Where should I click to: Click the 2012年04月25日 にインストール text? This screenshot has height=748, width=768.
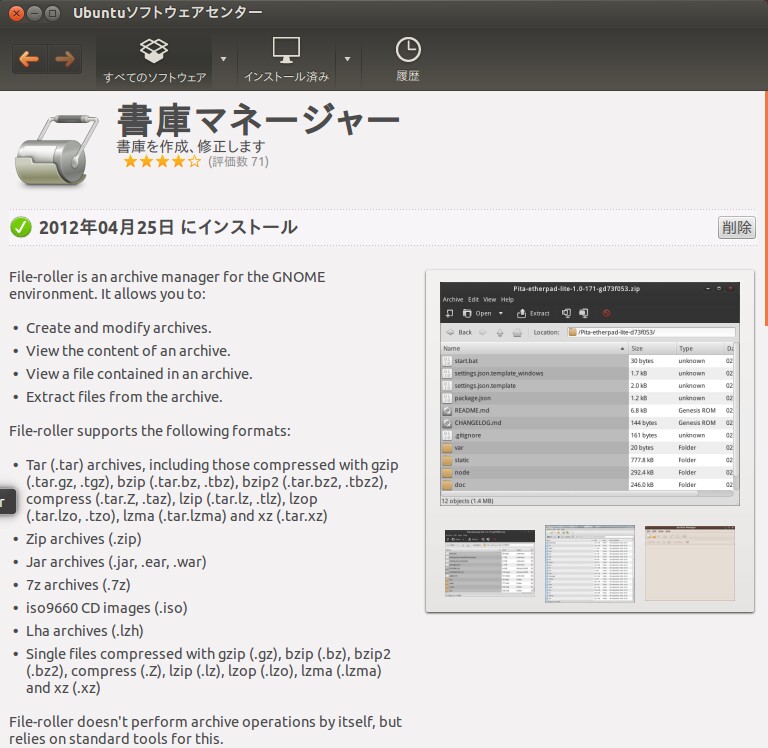coord(168,227)
